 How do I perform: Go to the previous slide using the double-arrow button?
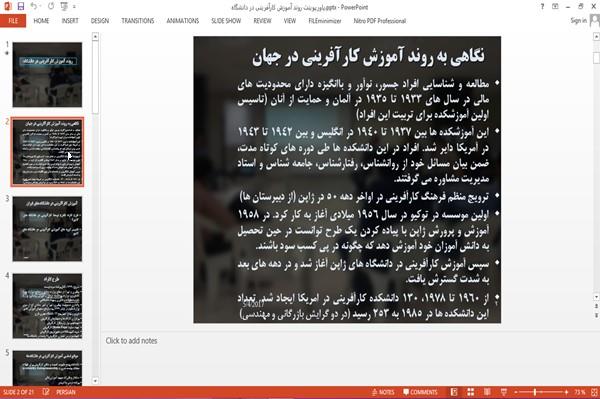click(x=596, y=306)
